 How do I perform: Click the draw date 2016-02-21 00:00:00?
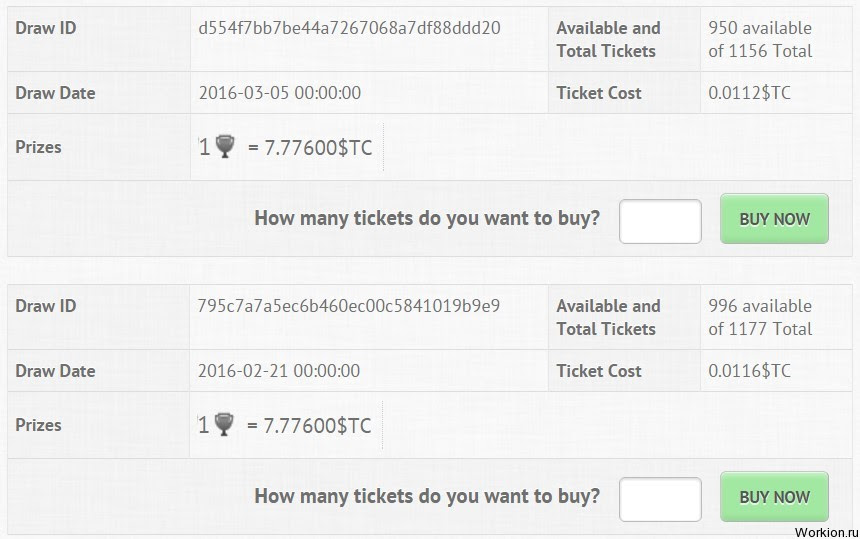(279, 371)
